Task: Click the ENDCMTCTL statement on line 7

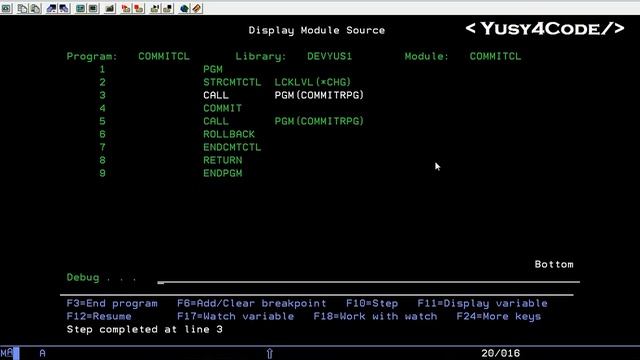Action: (x=232, y=147)
